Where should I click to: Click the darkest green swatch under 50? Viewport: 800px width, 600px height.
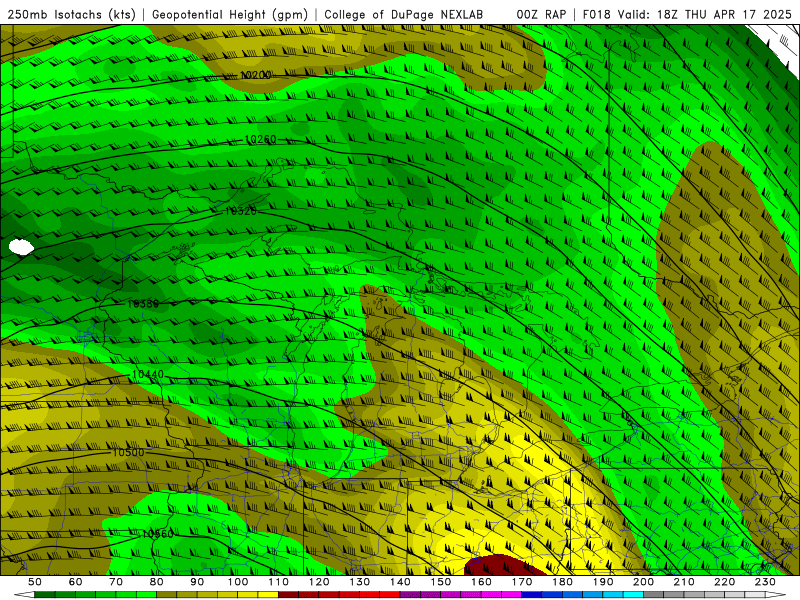[45, 595]
